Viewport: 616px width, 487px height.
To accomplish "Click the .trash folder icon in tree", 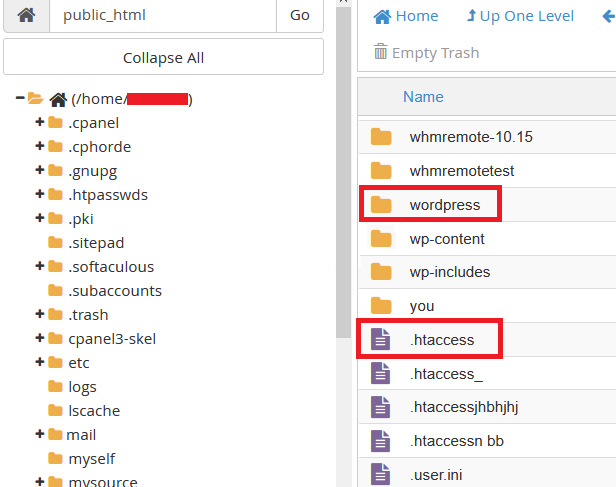I will 55,315.
